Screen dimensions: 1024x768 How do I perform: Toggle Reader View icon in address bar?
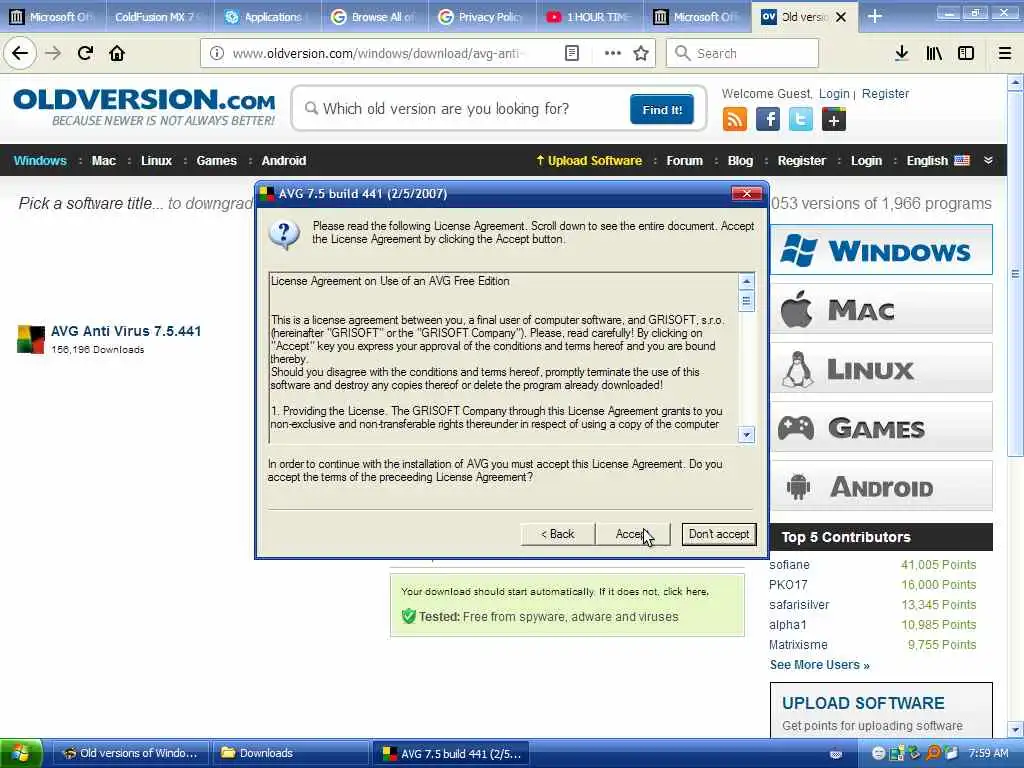tap(571, 53)
